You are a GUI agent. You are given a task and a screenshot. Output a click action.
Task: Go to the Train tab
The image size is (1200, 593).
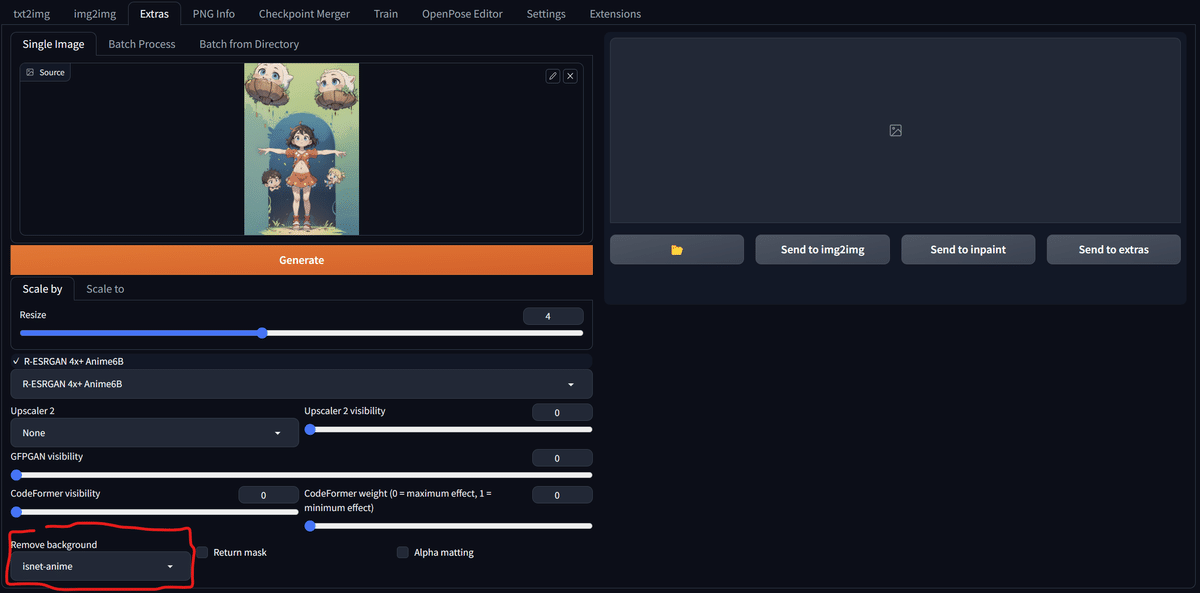coord(385,14)
